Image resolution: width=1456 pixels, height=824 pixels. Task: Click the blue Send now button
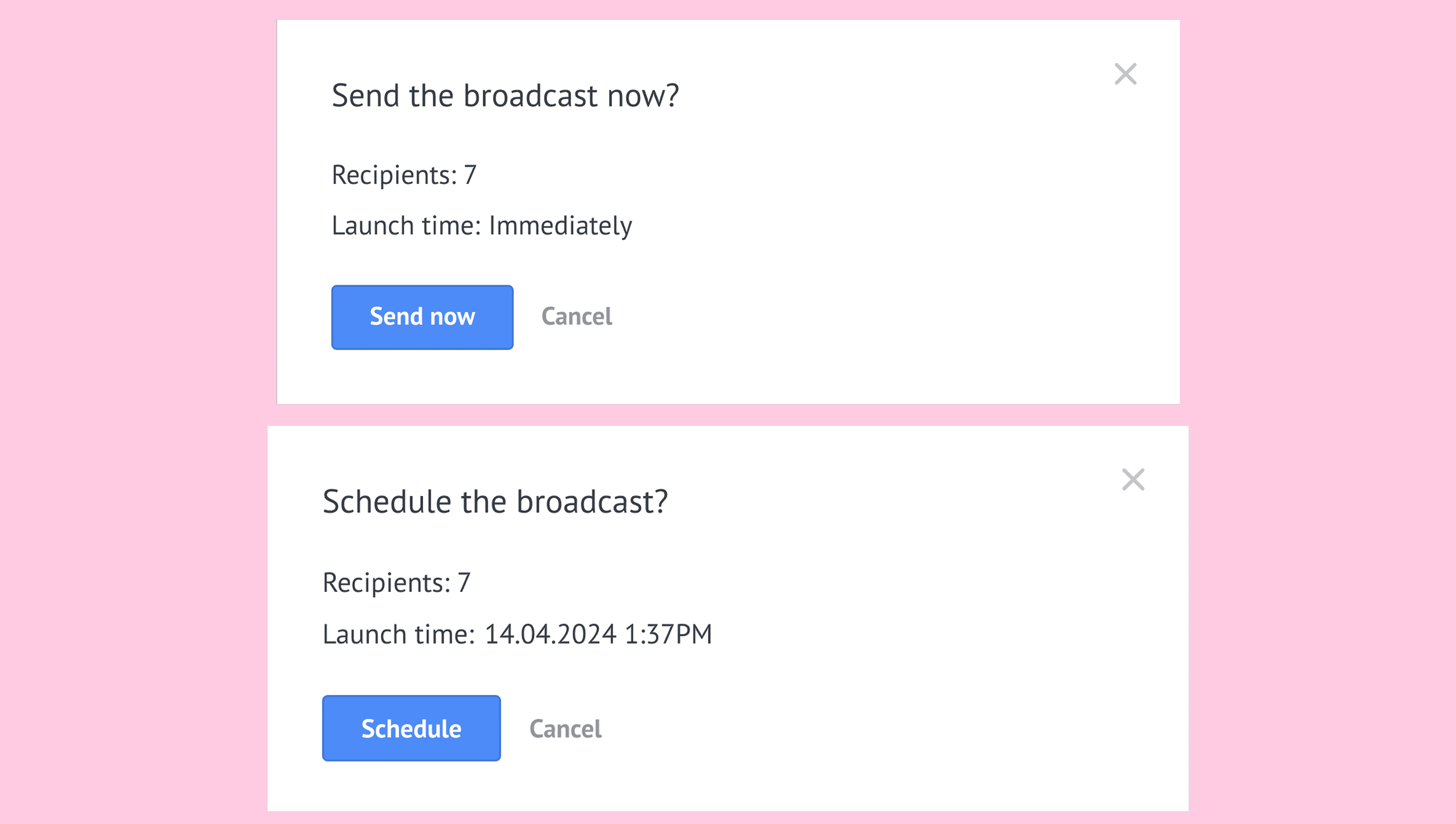(422, 317)
